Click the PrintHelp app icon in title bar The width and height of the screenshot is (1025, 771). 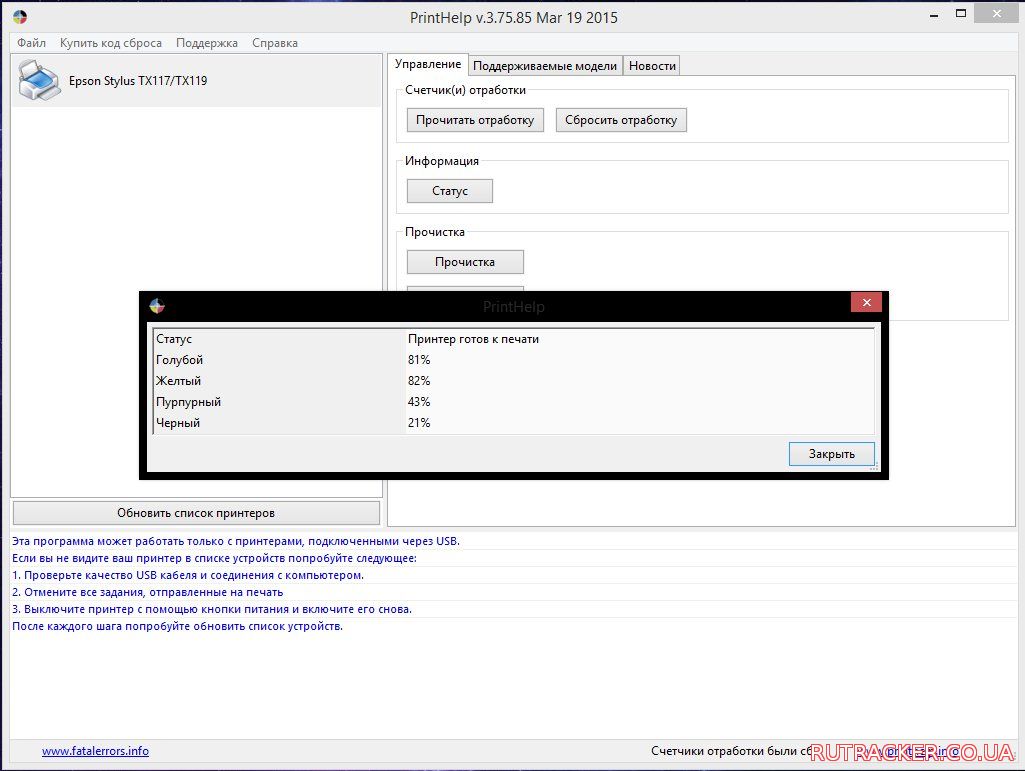(20, 17)
